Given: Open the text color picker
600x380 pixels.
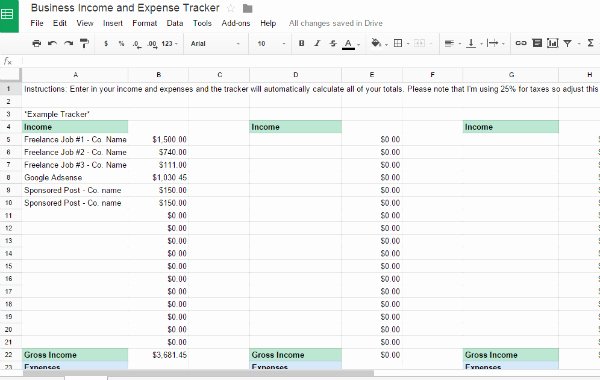Looking at the screenshot, I should point(348,44).
